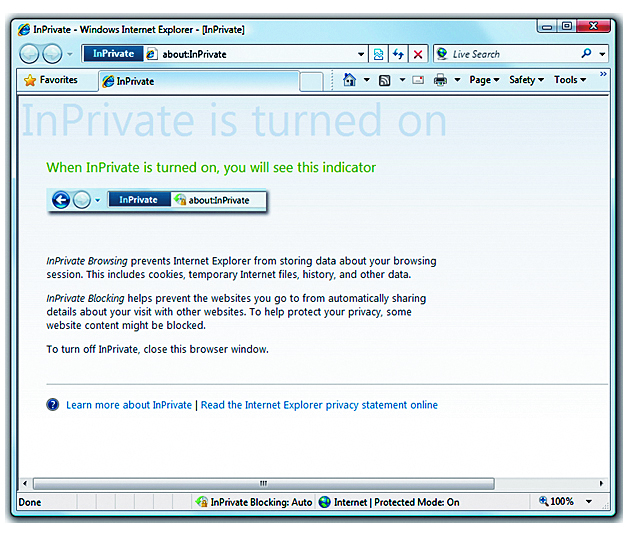Click the blue help question mark icon
Image resolution: width=632 pixels, height=537 pixels.
(x=53, y=404)
